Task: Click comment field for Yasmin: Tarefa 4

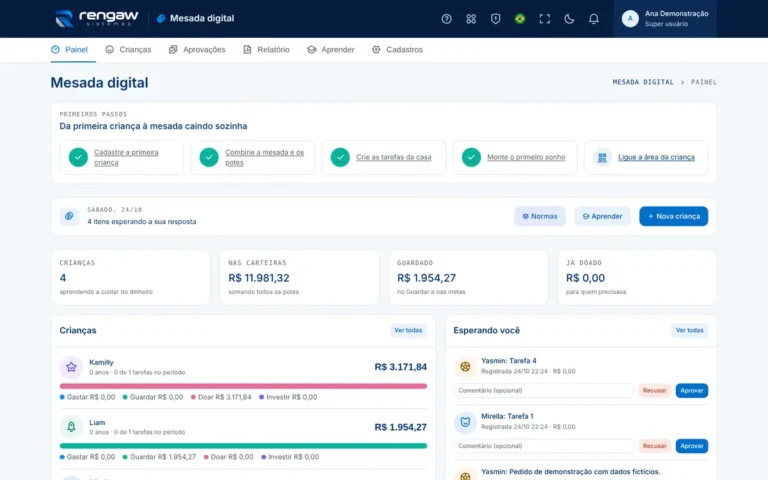Action: (543, 390)
